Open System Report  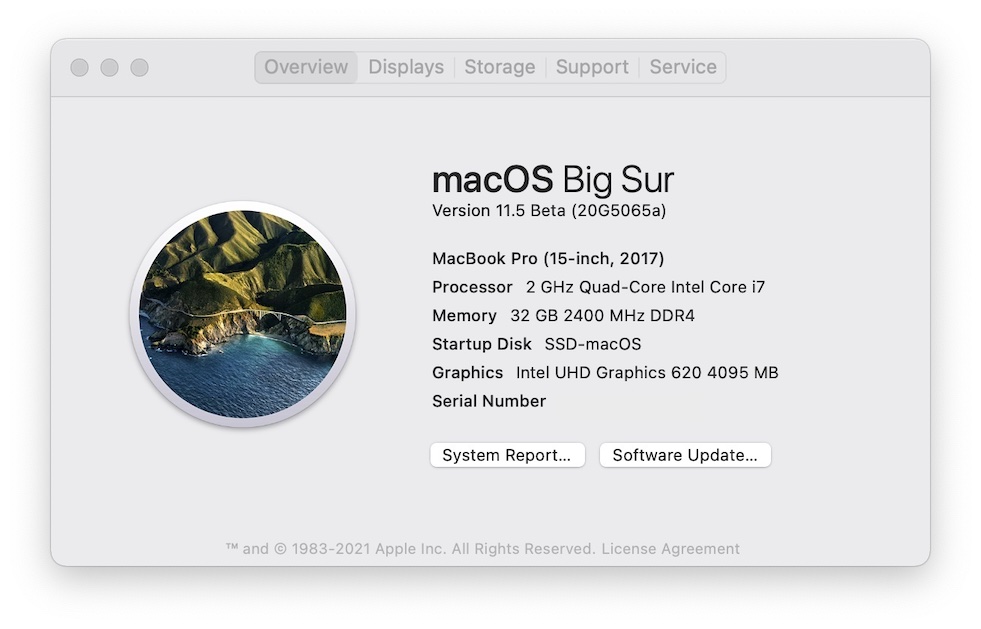(x=507, y=455)
